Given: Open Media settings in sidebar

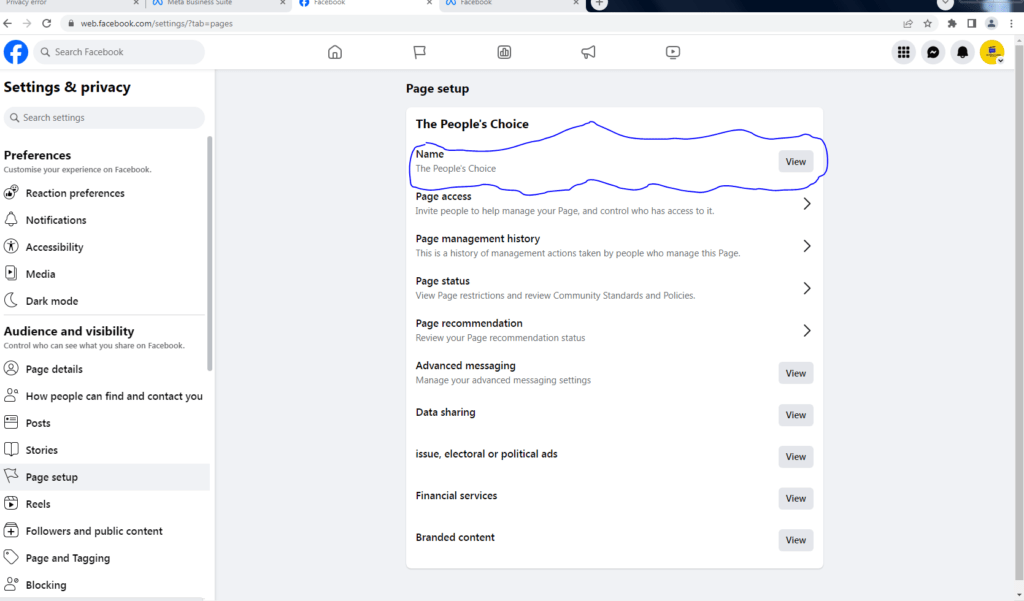Looking at the screenshot, I should (x=104, y=274).
